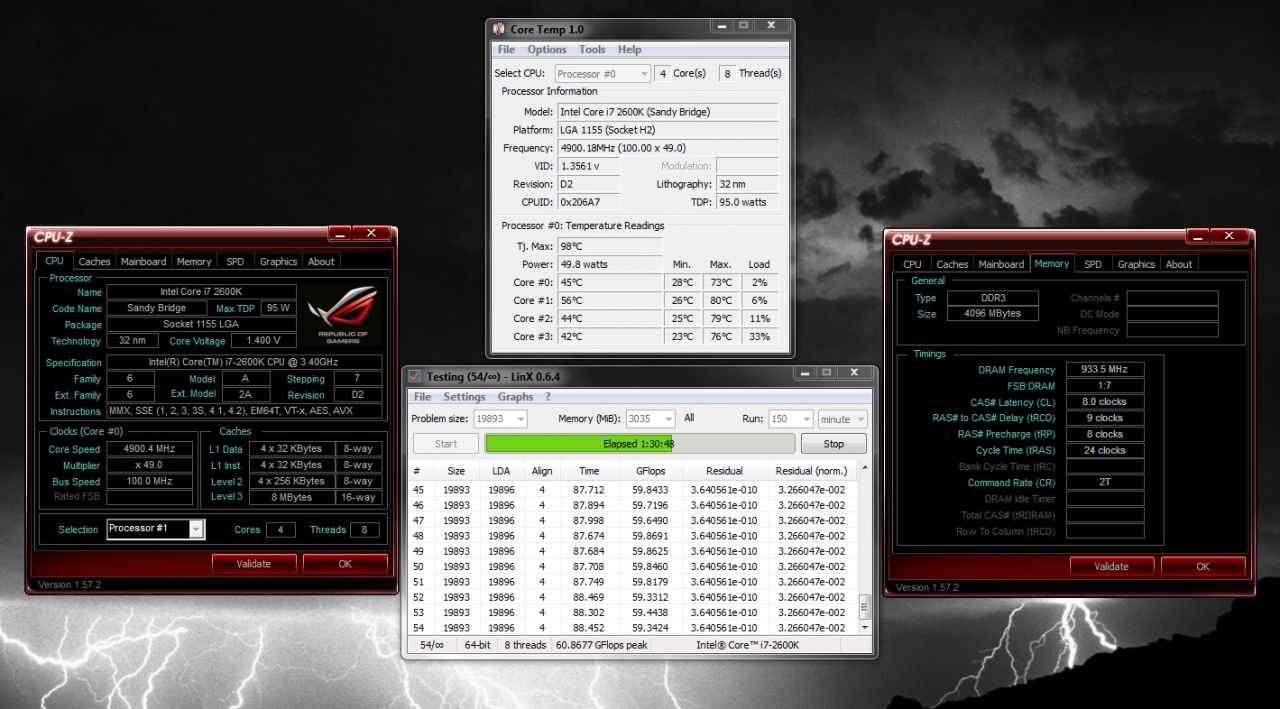Click the Multiplier value x 49.0
Viewport: 1280px width, 709px height.
coord(149,466)
